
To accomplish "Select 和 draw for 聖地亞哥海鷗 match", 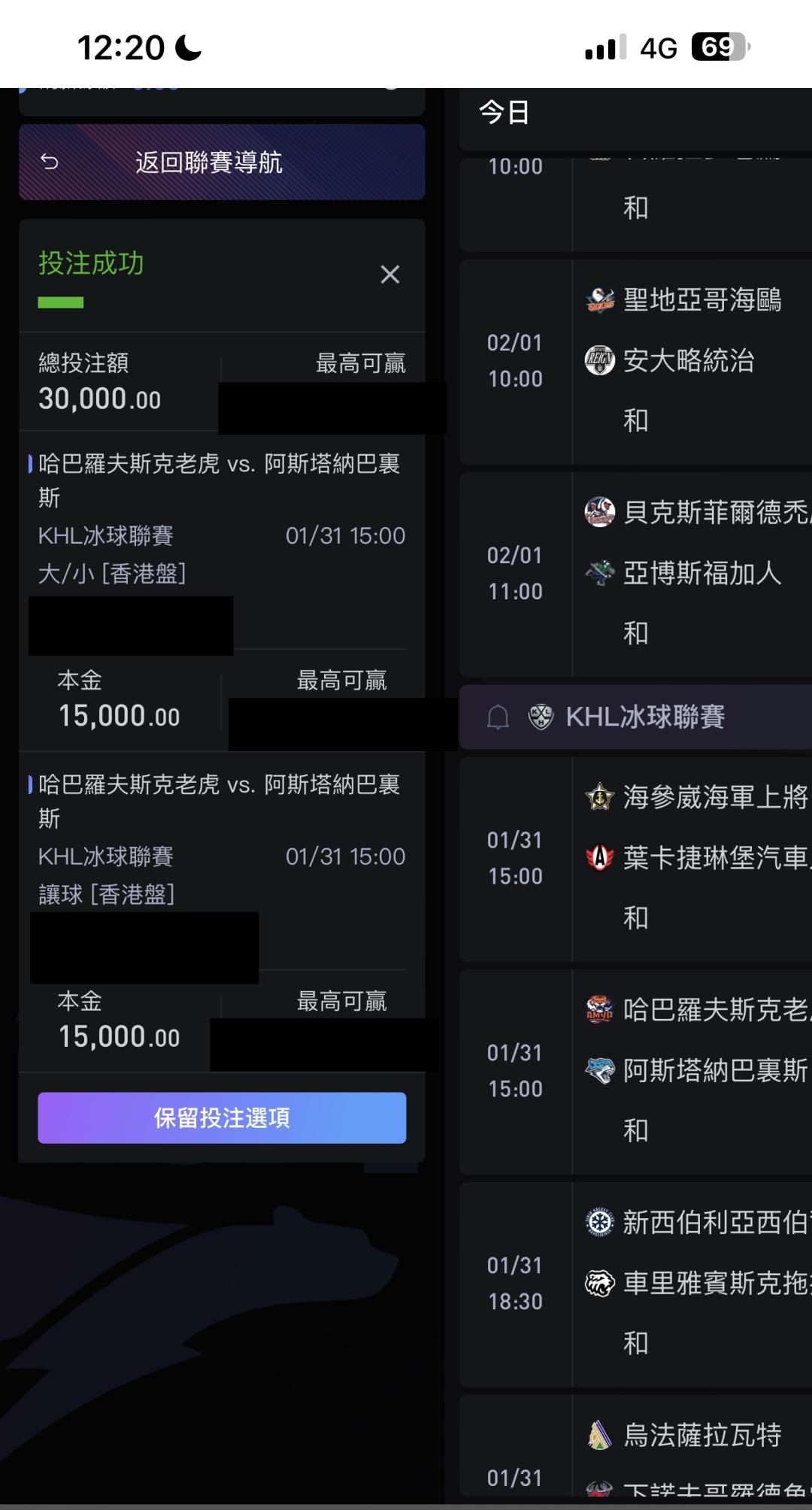I will [x=635, y=420].
